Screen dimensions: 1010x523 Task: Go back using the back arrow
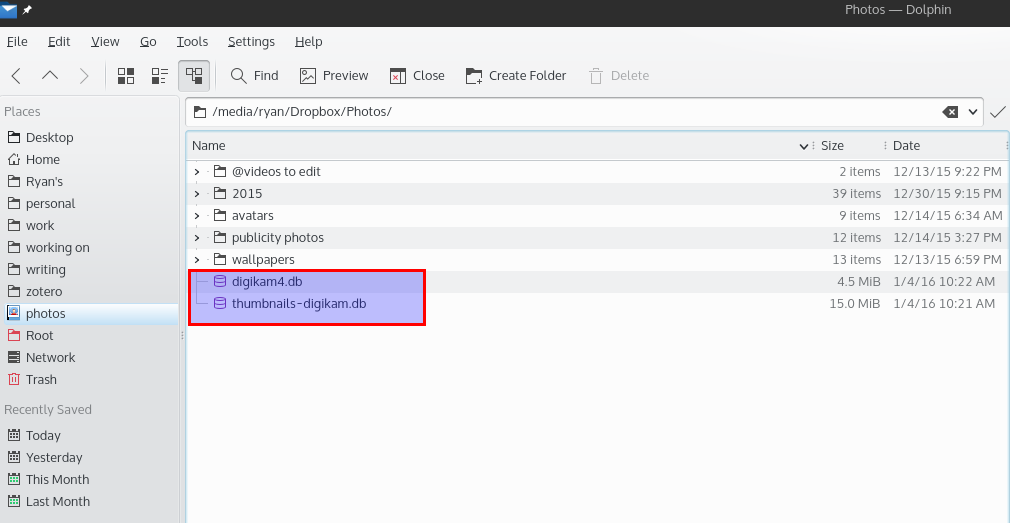tap(17, 76)
